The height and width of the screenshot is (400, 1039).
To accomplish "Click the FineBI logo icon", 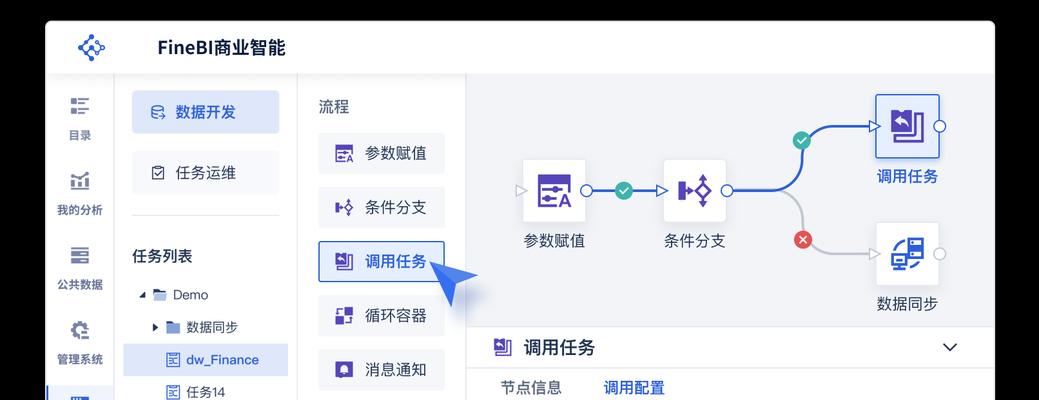I will pos(91,48).
